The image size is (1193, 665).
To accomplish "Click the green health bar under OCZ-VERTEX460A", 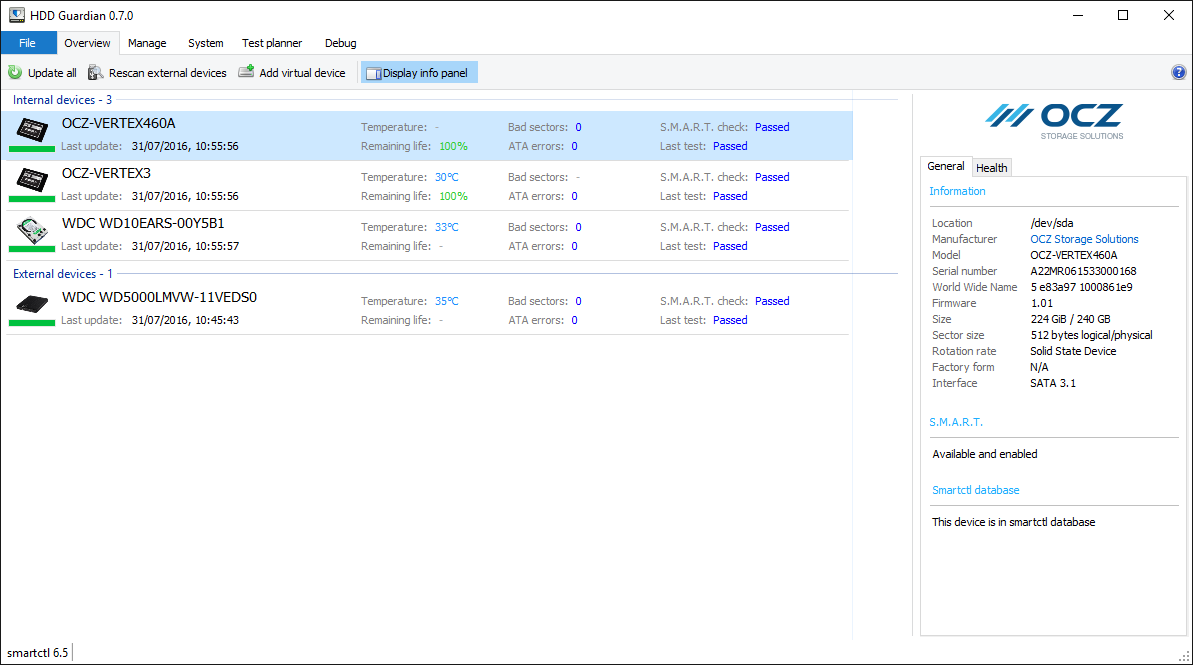I will point(32,148).
